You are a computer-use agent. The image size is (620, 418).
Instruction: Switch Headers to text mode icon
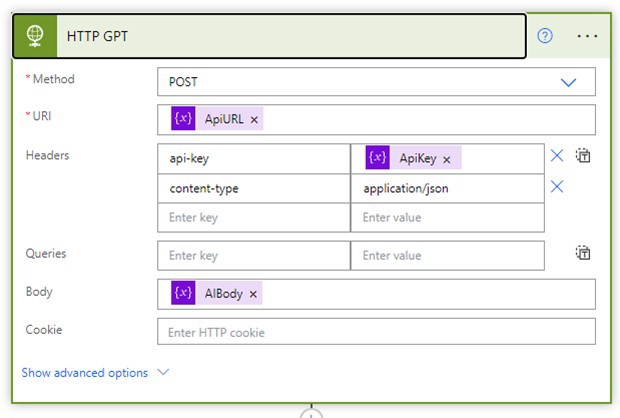(x=585, y=156)
